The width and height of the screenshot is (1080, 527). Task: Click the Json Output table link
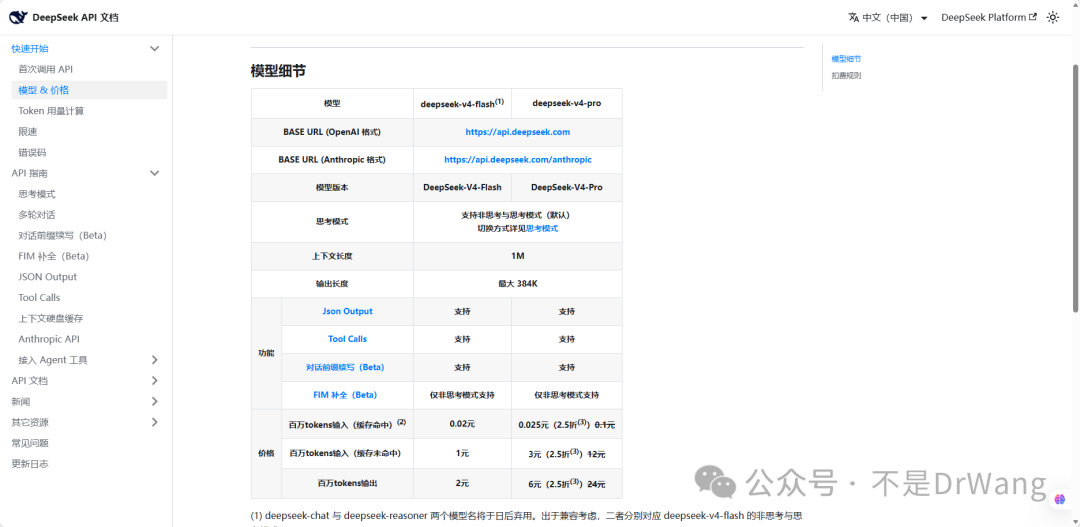pos(347,311)
